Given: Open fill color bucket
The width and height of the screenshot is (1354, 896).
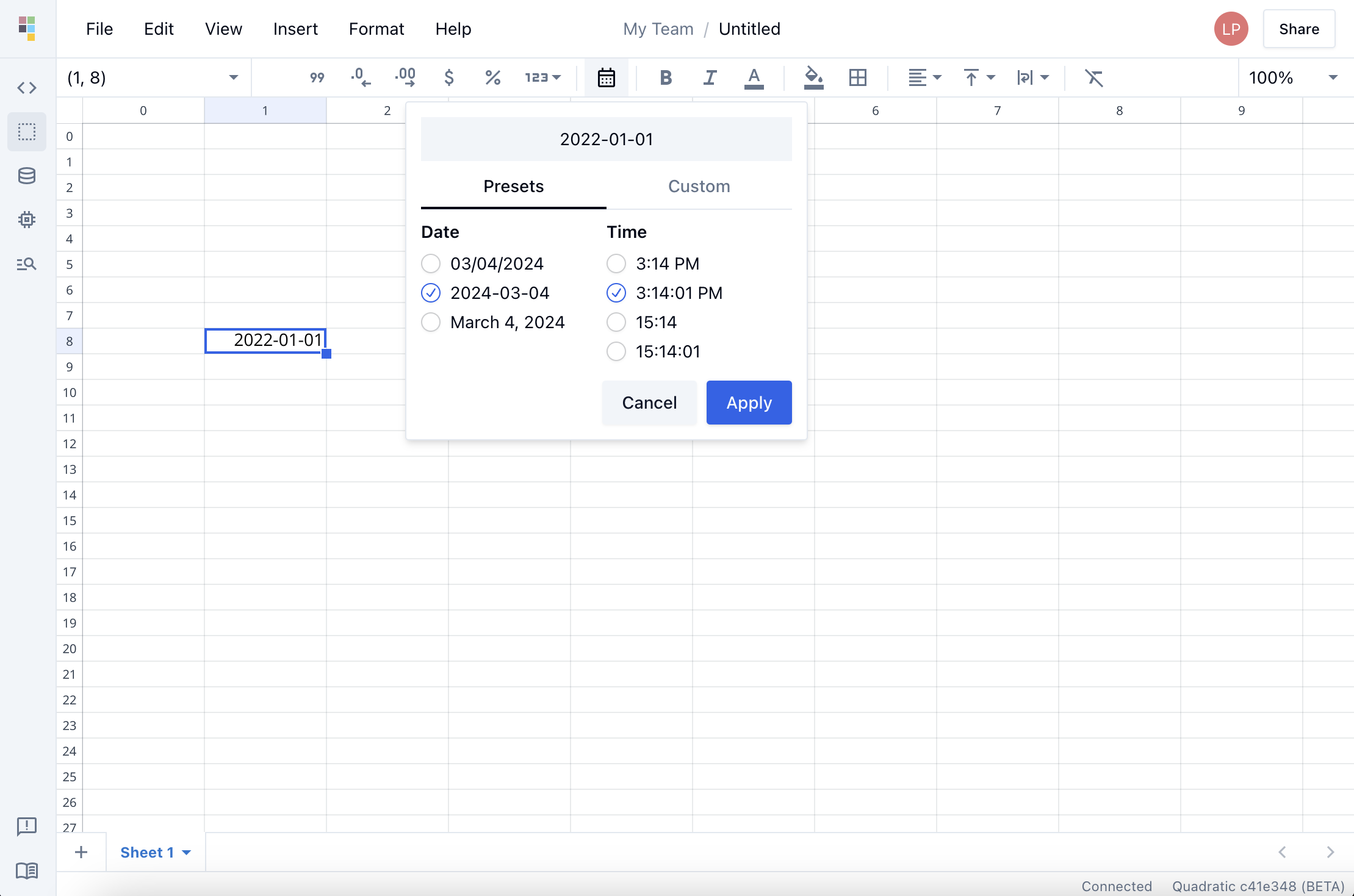Looking at the screenshot, I should click(813, 77).
